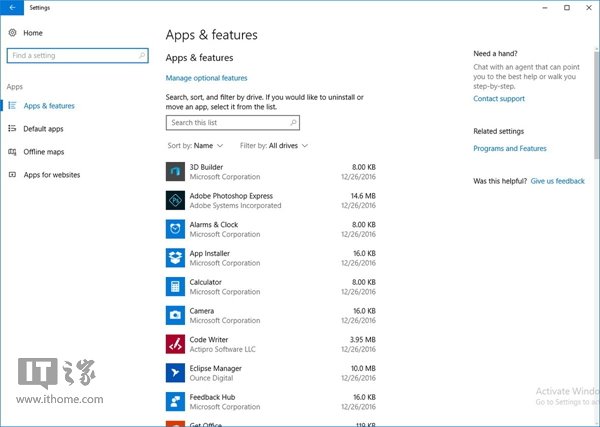Select the Alarms & Clock icon
This screenshot has height=427, width=600.
tap(175, 229)
